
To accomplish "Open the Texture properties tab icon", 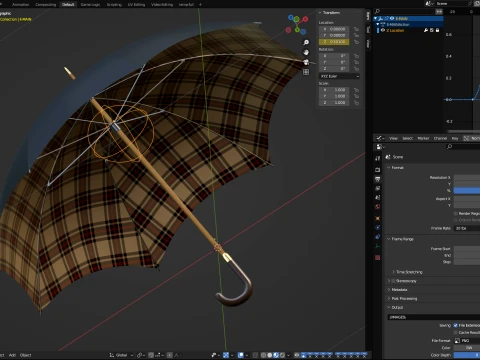I will coord(377,258).
